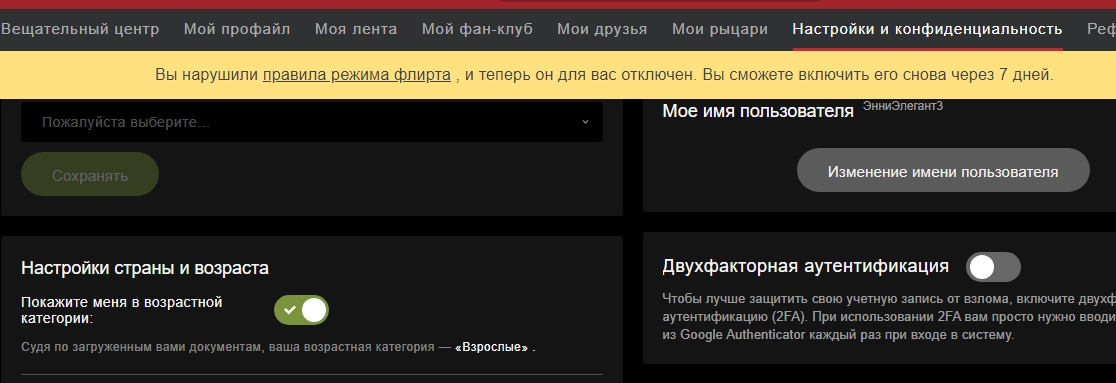1116x383 pixels.
Task: Follow the правила режима флирта link
Action: (357, 75)
